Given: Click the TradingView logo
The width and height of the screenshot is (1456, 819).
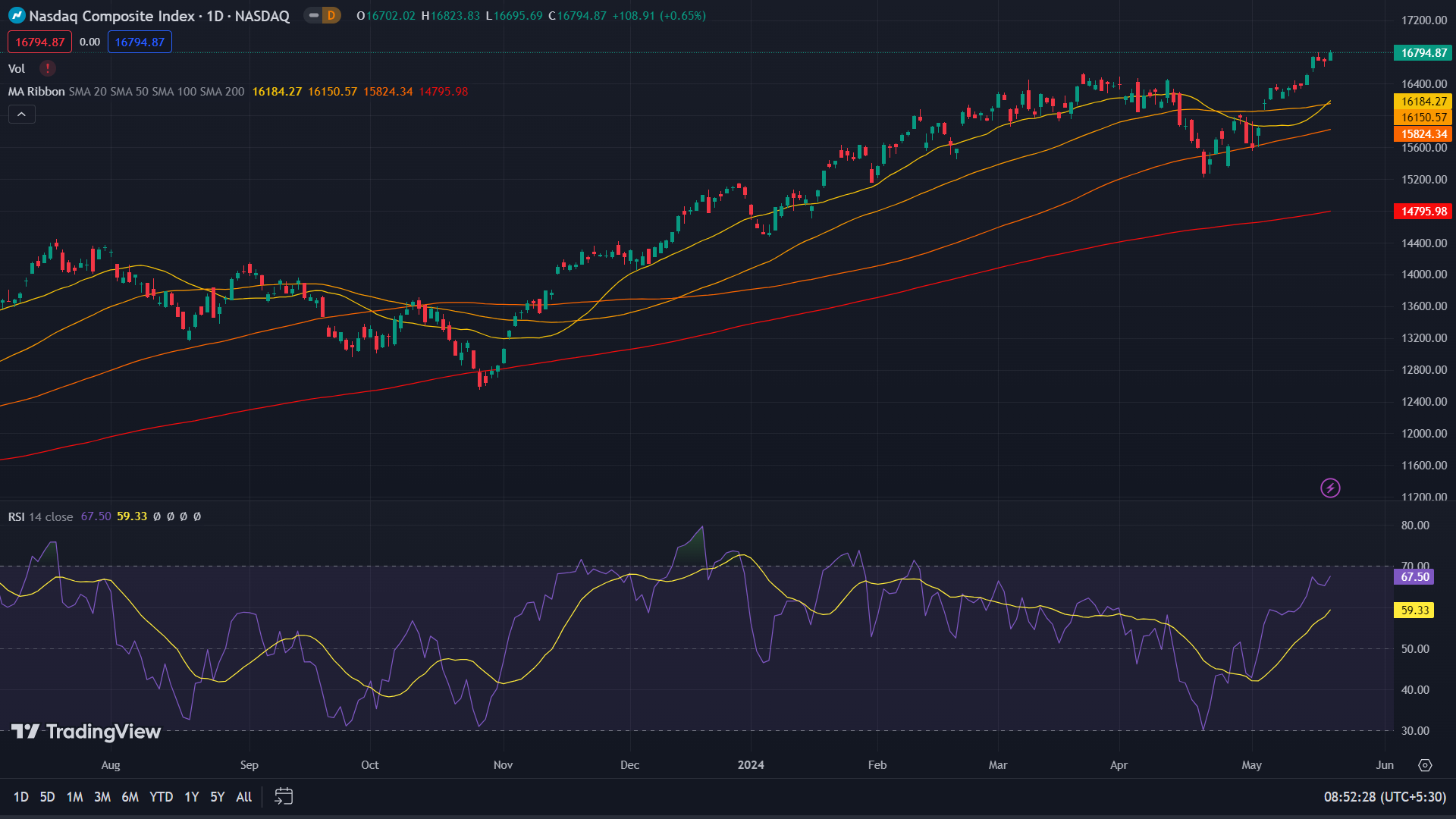Looking at the screenshot, I should click(86, 732).
